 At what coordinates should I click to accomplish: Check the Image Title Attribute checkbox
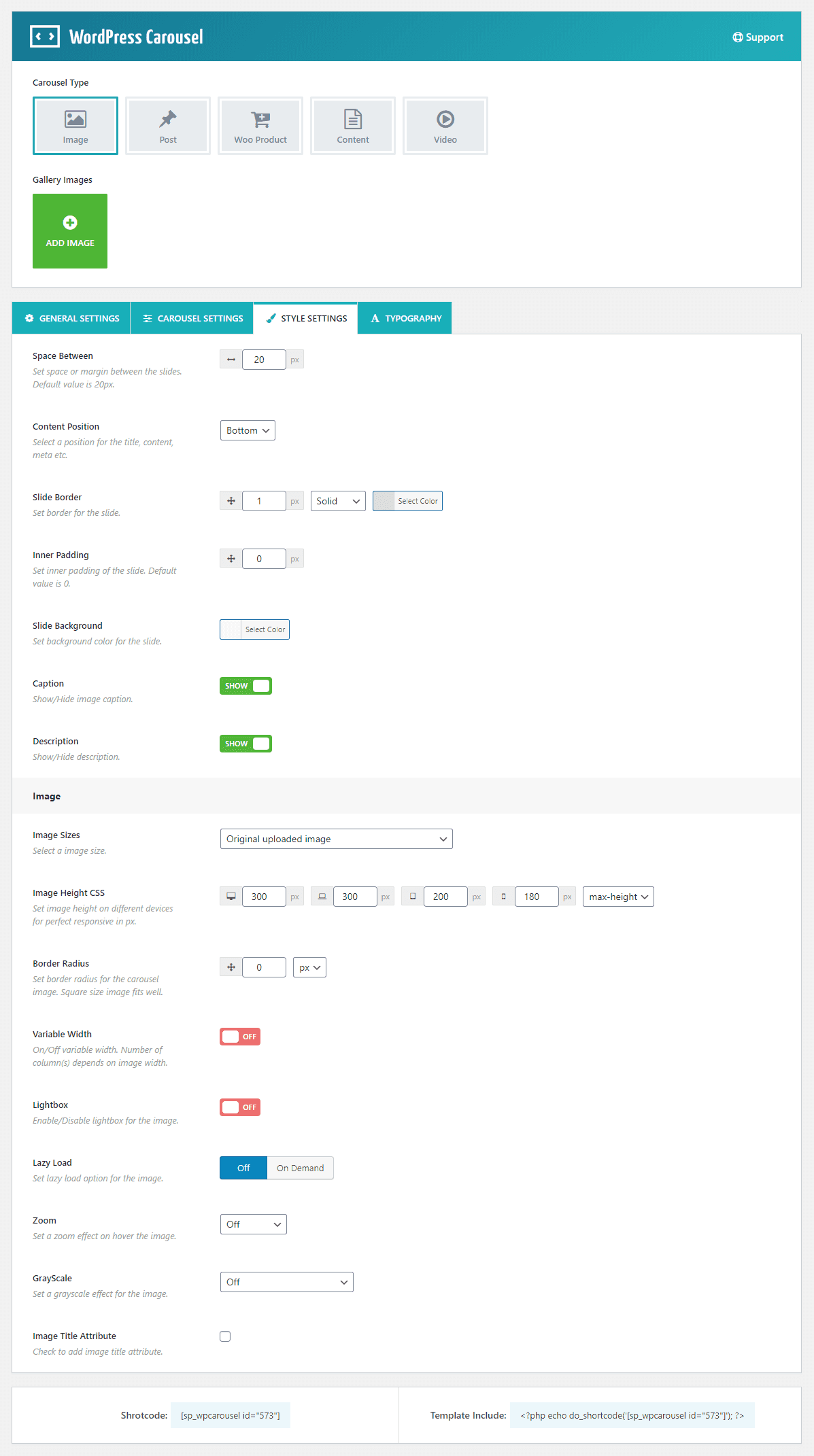[x=225, y=1336]
